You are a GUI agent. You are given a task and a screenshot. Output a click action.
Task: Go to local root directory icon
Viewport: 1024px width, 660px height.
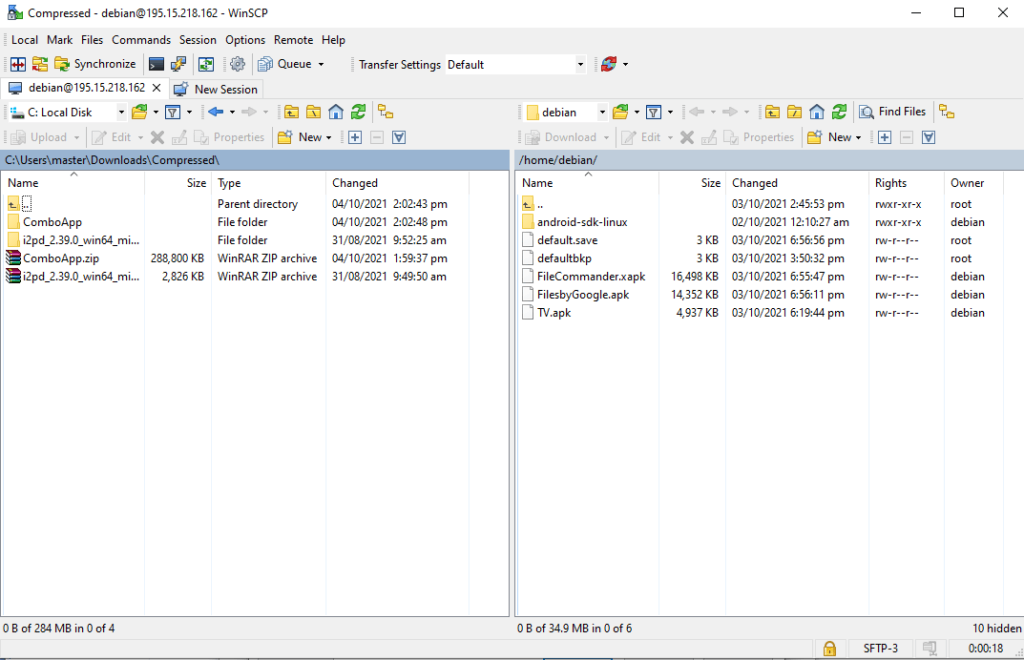(313, 112)
